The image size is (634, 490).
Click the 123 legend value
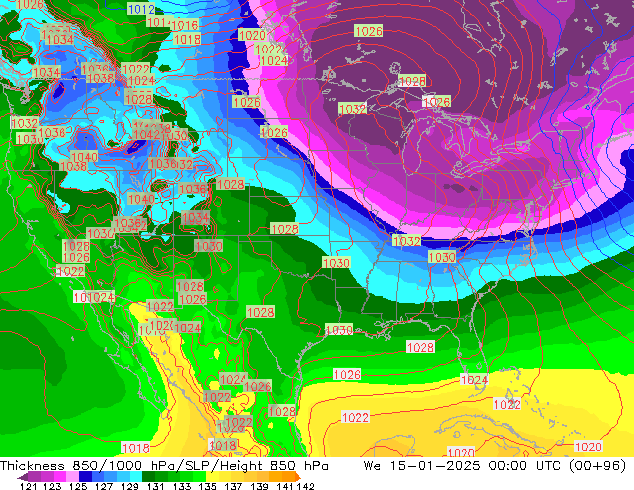(52, 486)
